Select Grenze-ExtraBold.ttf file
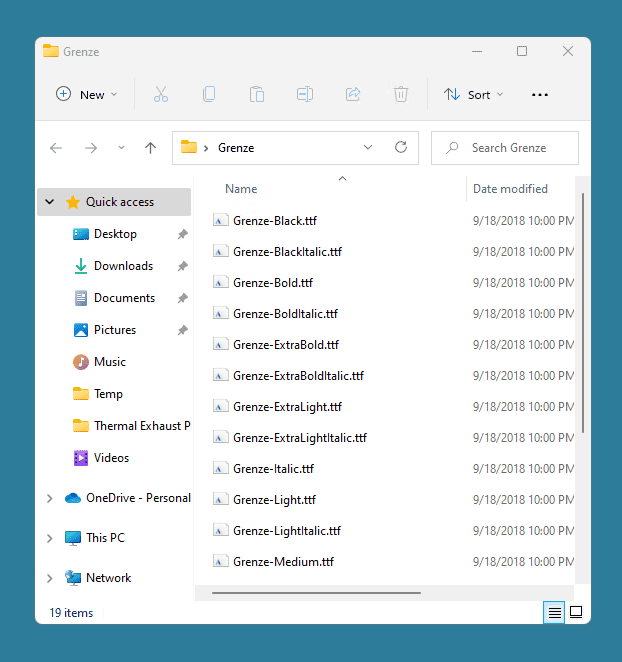The width and height of the screenshot is (622, 662). click(x=286, y=345)
